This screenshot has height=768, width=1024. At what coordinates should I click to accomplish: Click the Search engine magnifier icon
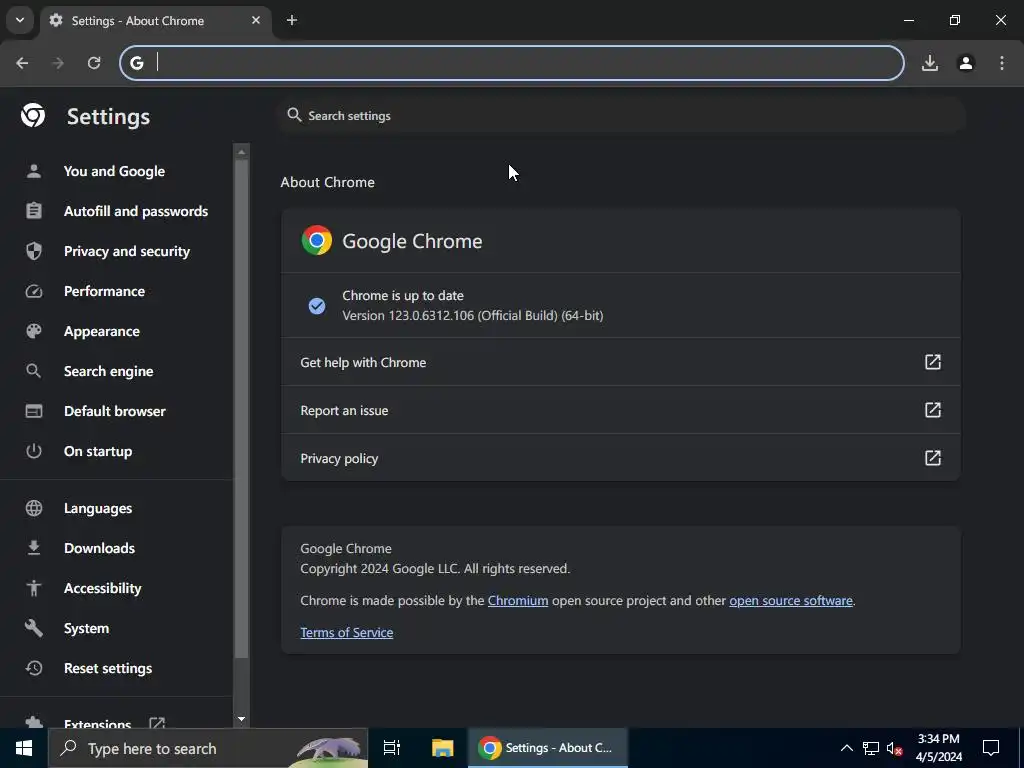(x=33, y=371)
